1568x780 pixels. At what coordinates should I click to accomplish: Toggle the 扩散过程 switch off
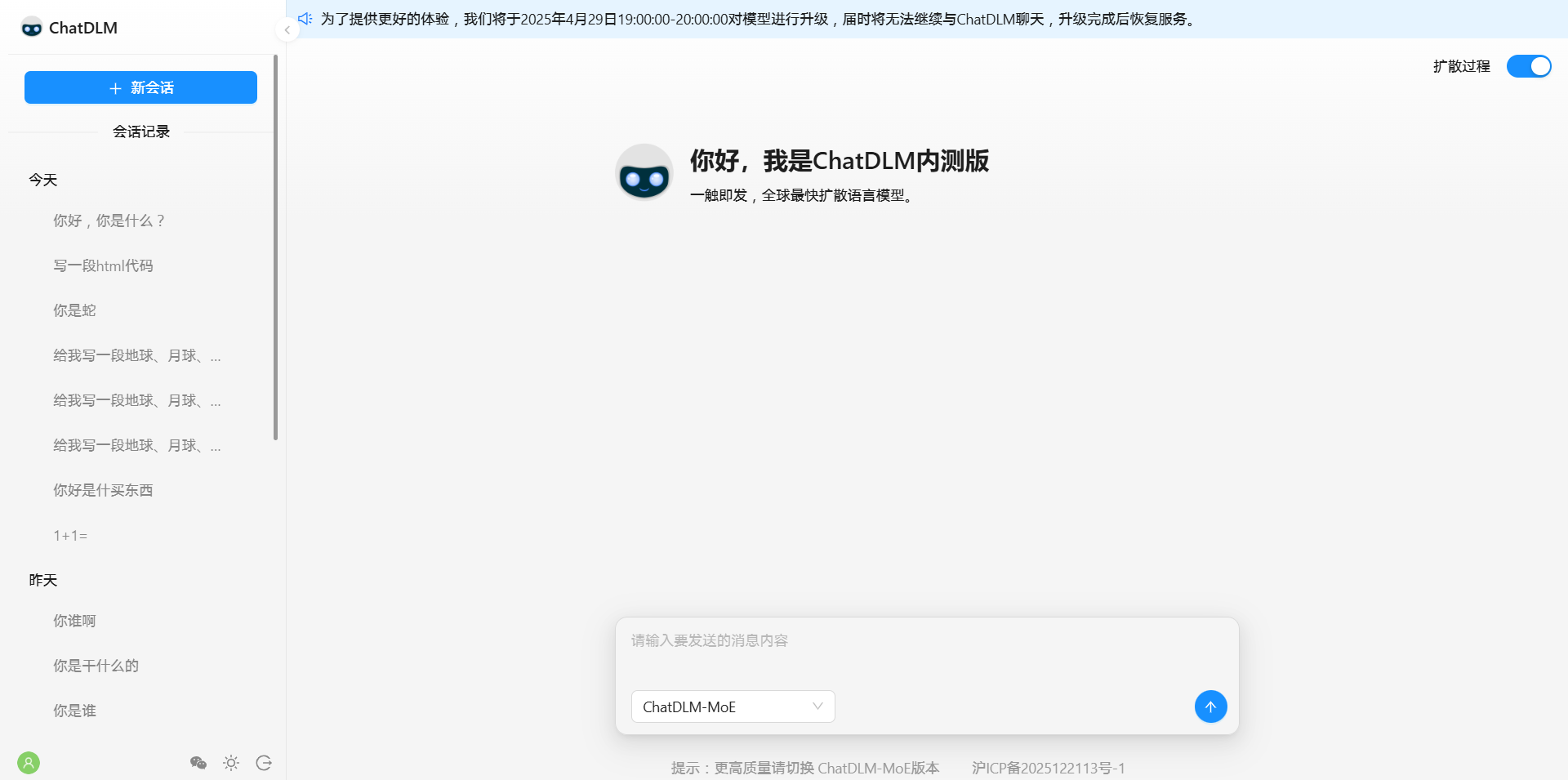[x=1528, y=66]
